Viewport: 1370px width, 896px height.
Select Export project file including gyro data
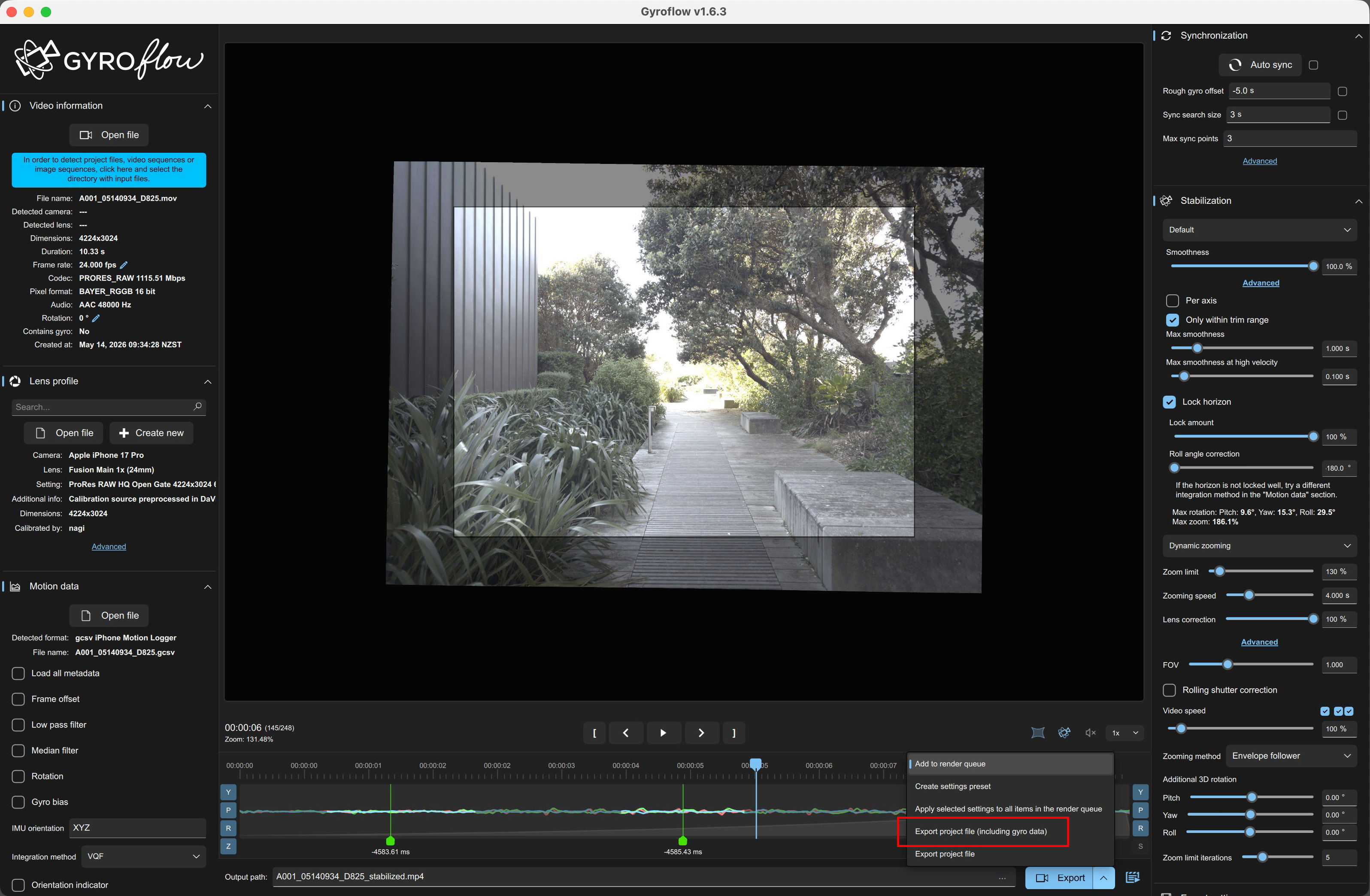pyautogui.click(x=981, y=831)
